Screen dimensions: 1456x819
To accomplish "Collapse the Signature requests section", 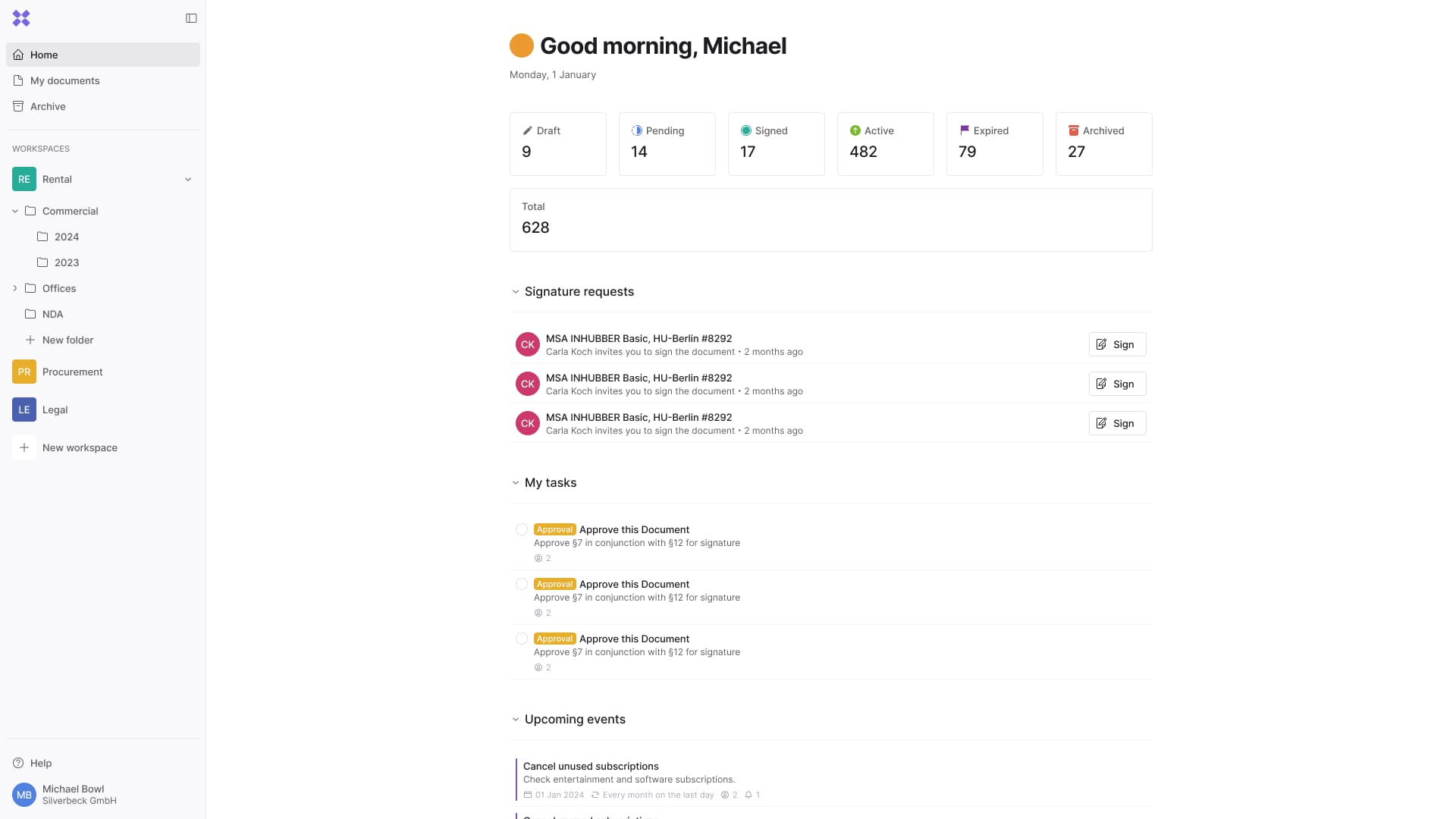I will click(516, 291).
